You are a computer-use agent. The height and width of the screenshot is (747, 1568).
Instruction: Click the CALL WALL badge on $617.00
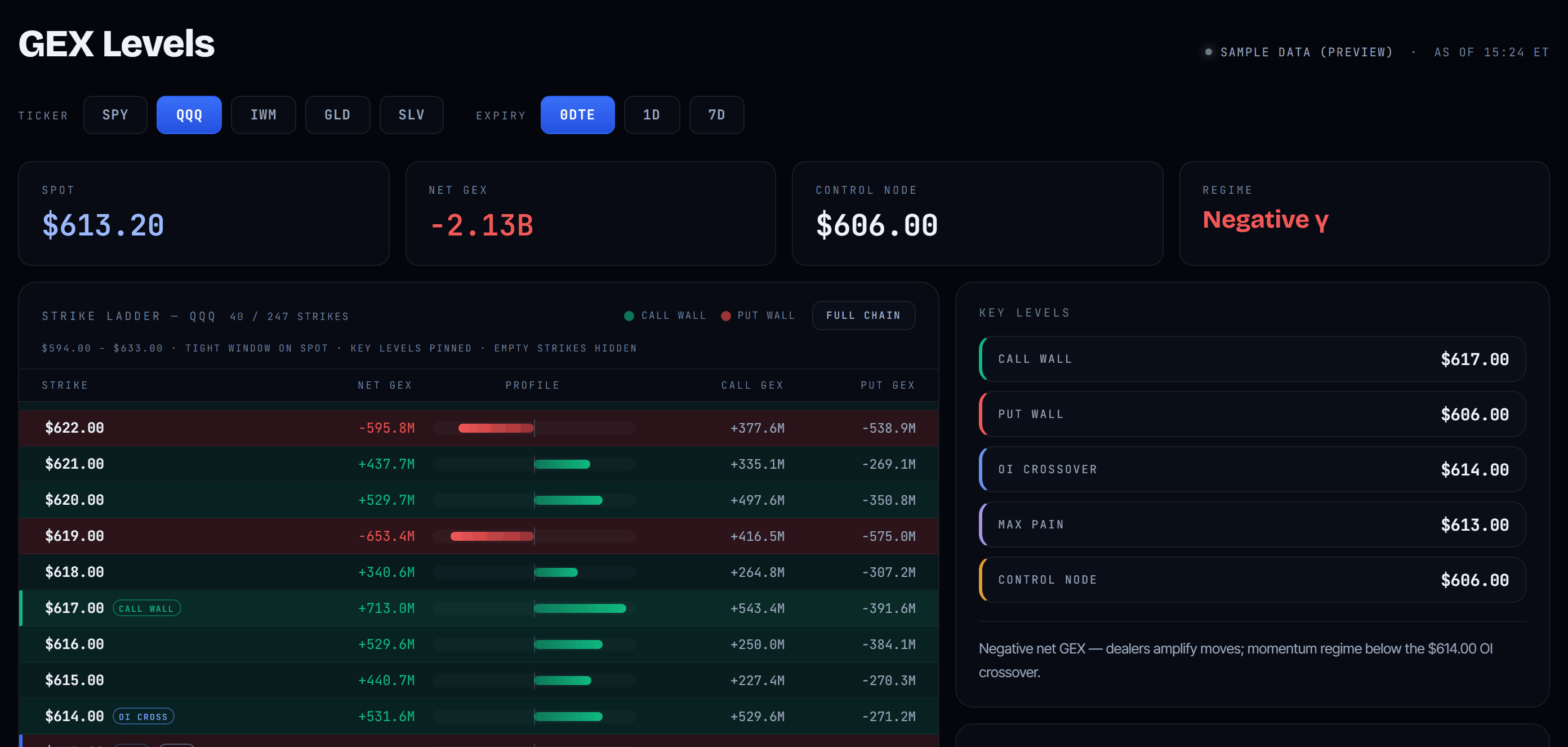coord(146,608)
